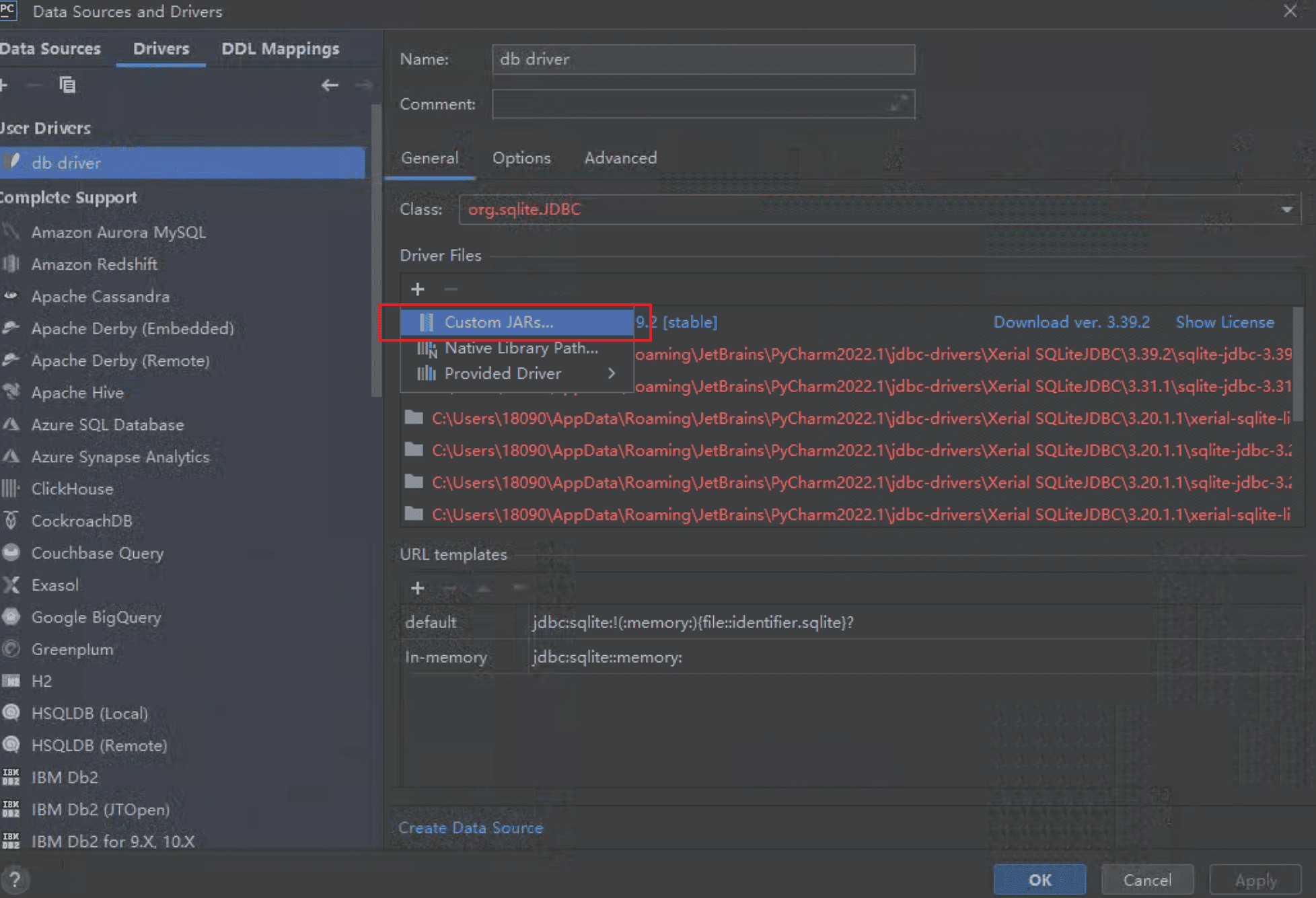The image size is (1316, 898).
Task: Select the 3.39.2 sqlite-jdbc driver file path
Action: 963,354
